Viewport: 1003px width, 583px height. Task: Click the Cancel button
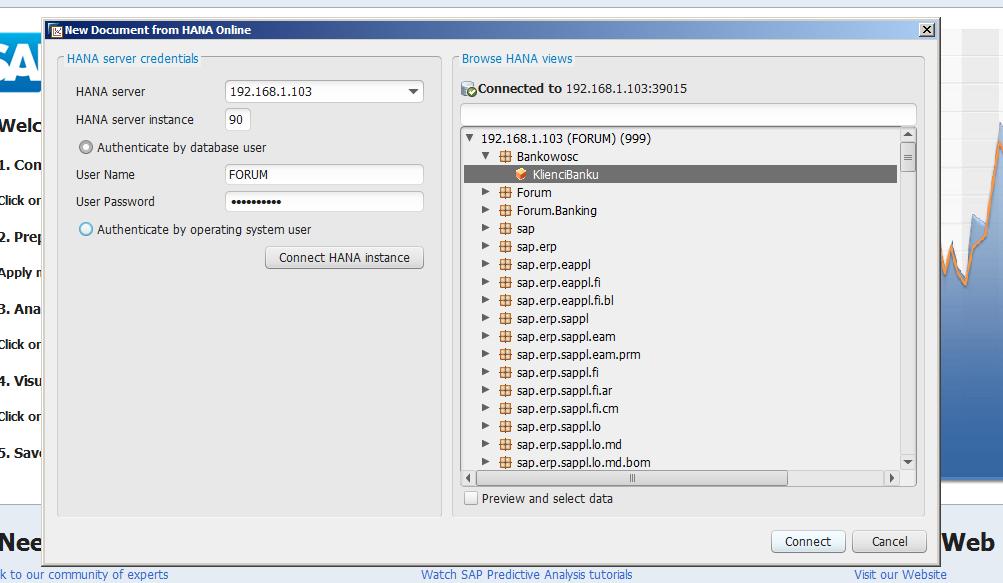(x=889, y=541)
